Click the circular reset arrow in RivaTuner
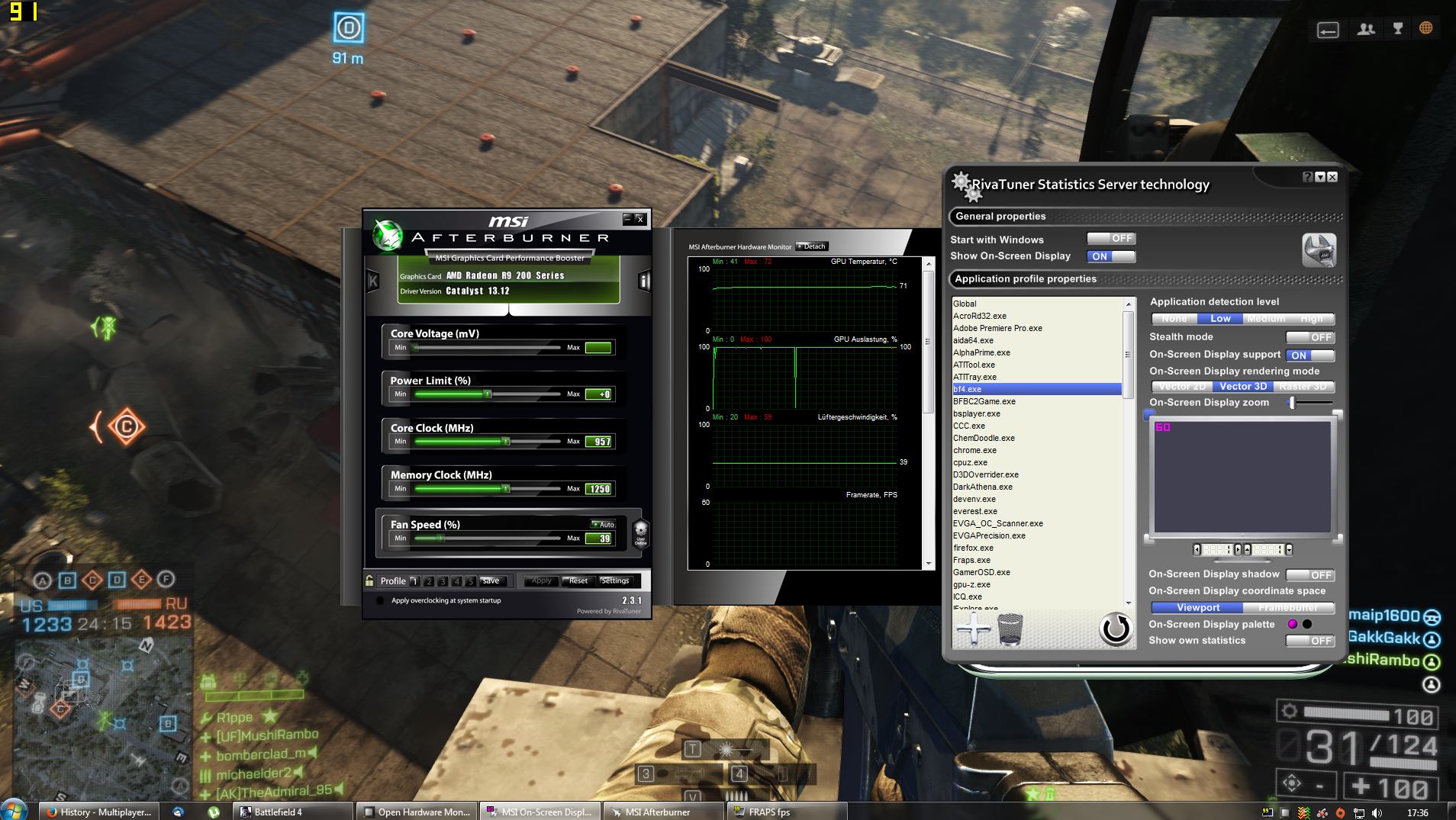This screenshot has height=820, width=1456. coord(1115,629)
